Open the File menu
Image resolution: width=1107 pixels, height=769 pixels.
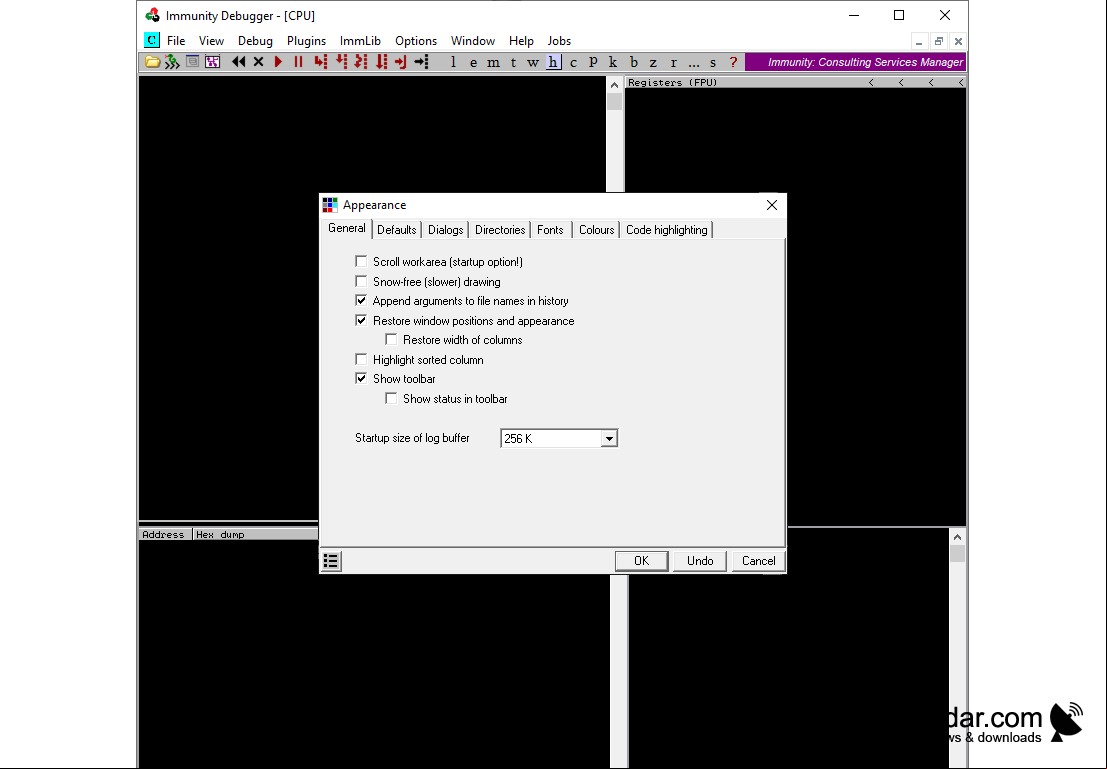click(176, 41)
